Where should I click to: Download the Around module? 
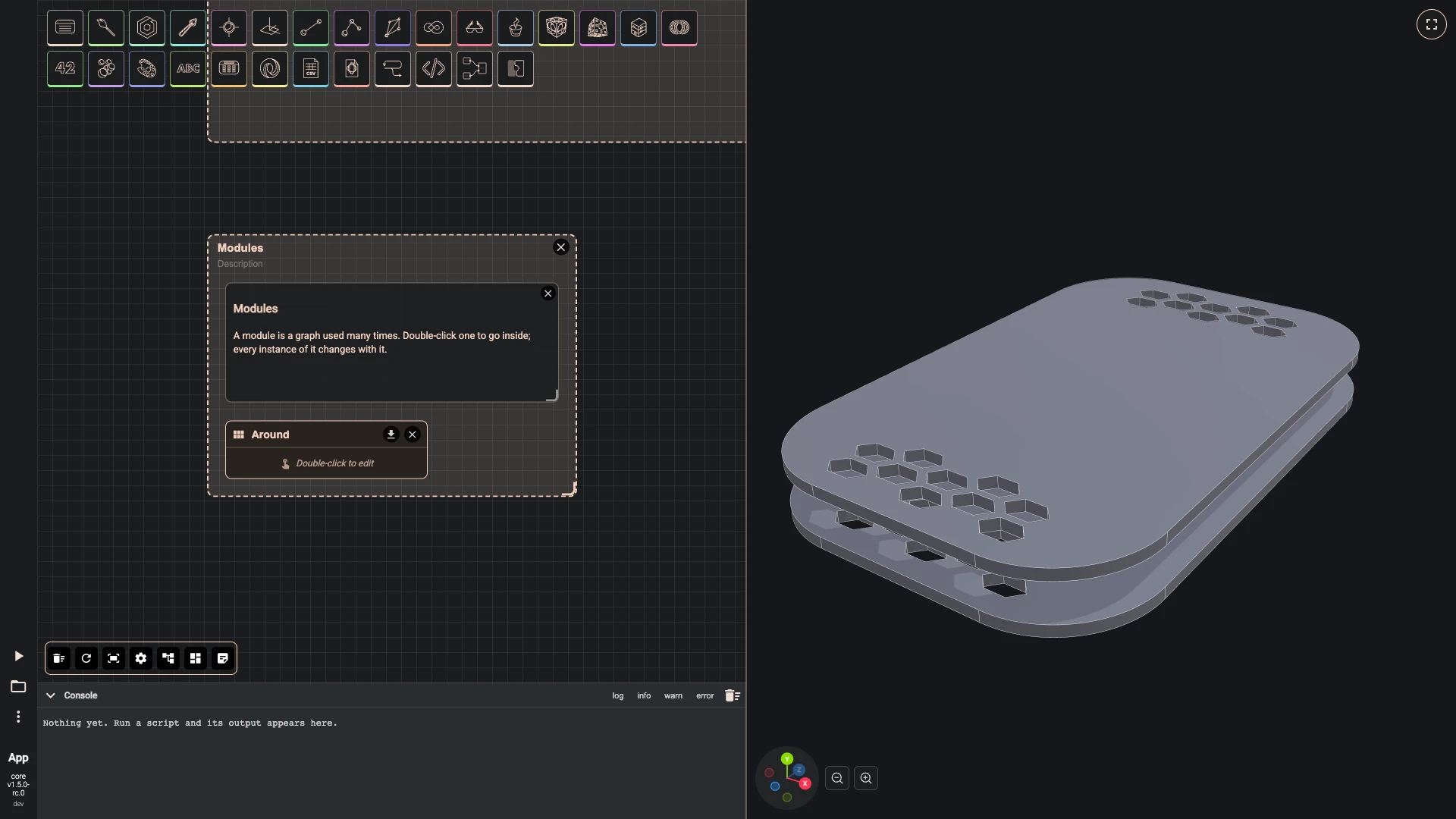[391, 435]
